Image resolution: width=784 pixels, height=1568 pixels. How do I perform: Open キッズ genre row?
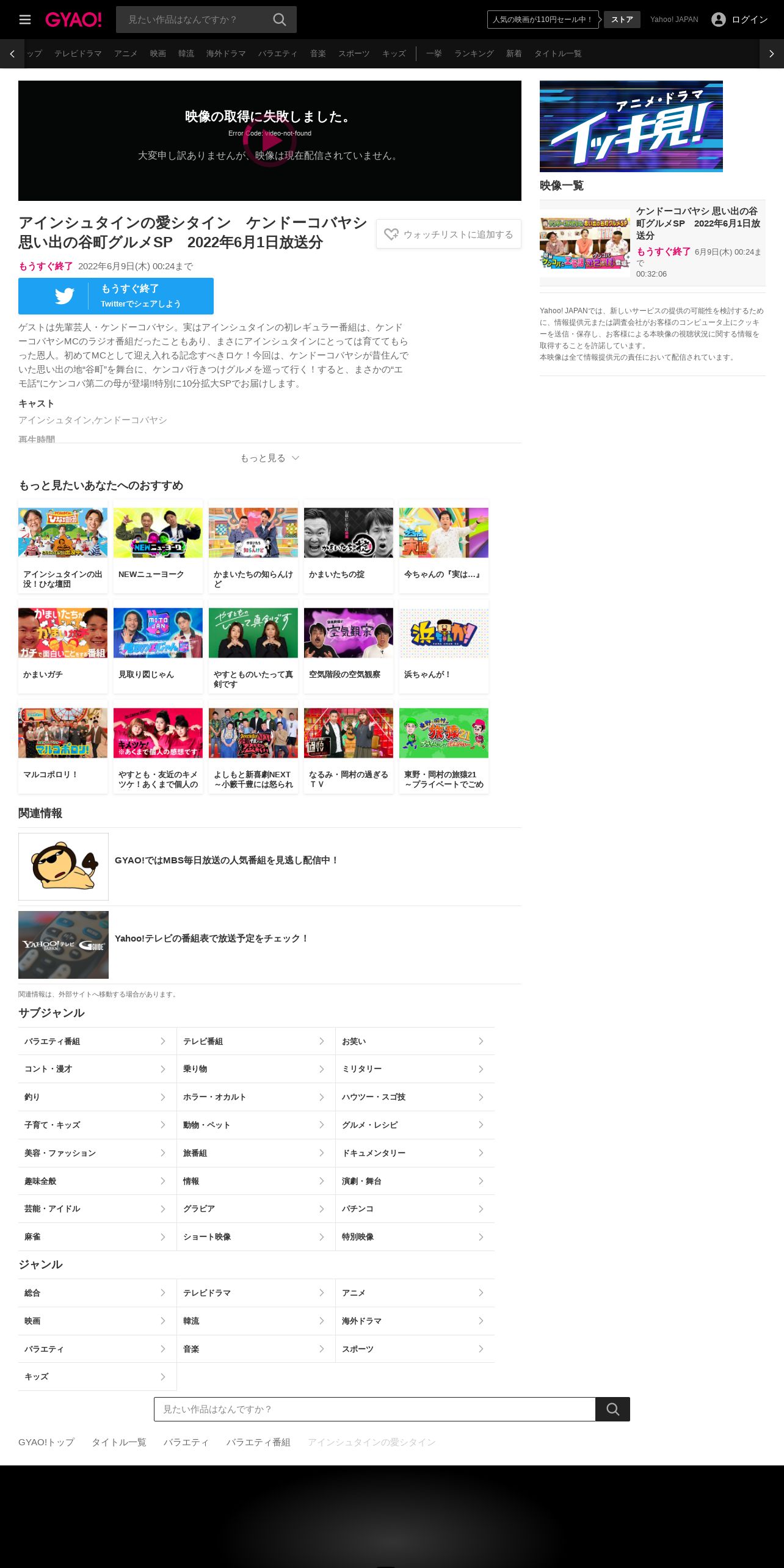click(97, 1376)
